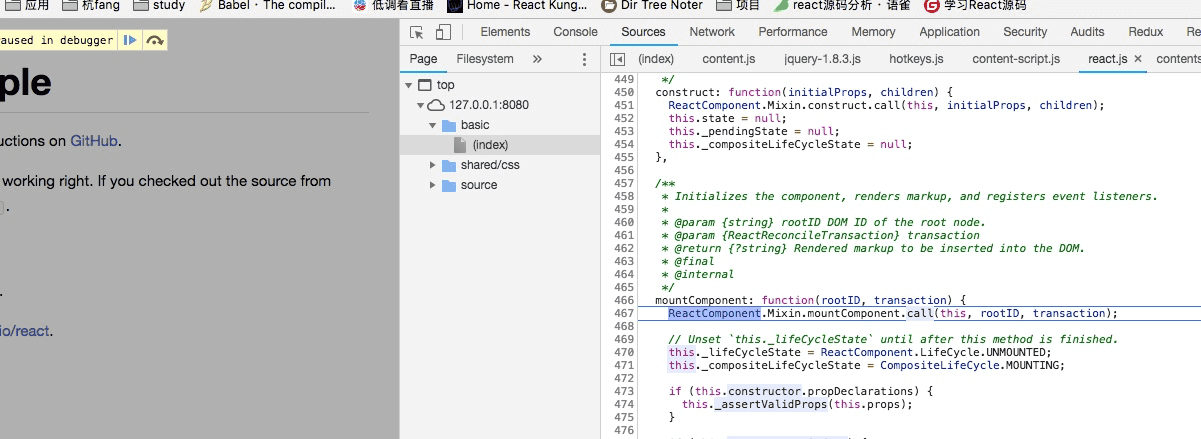The width and height of the screenshot is (1201, 439).
Task: Step over next function call icon
Action: (154, 41)
